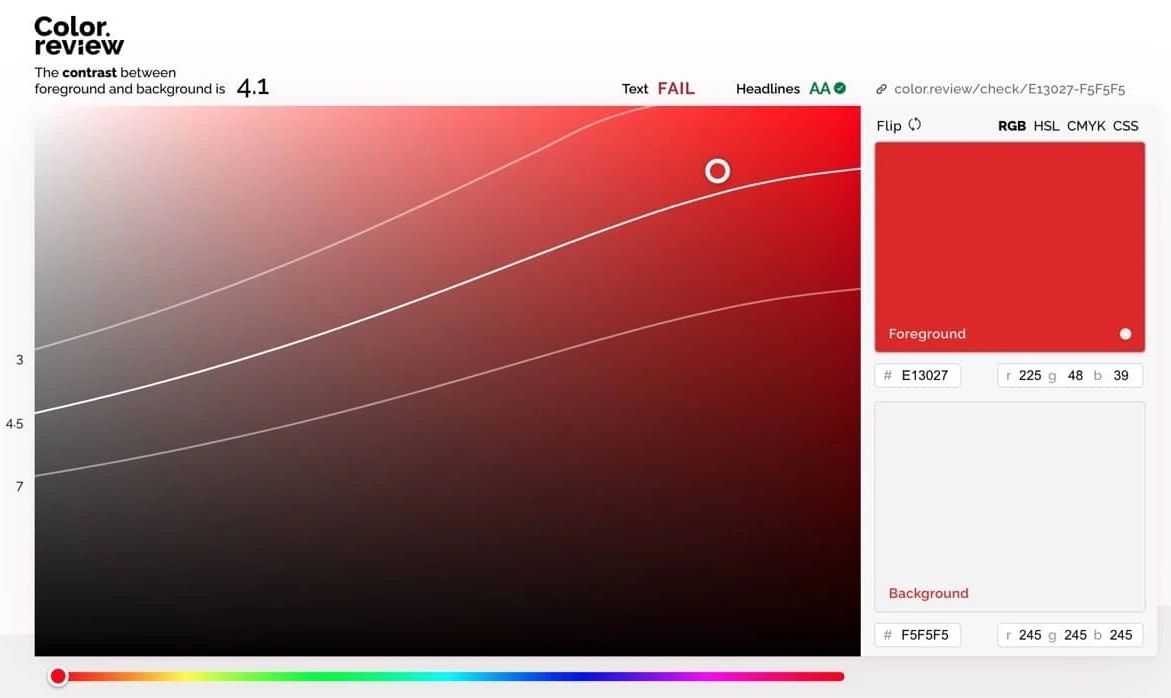Viewport: 1171px width, 698px height.
Task: Click the Flip colors button label
Action: click(888, 126)
